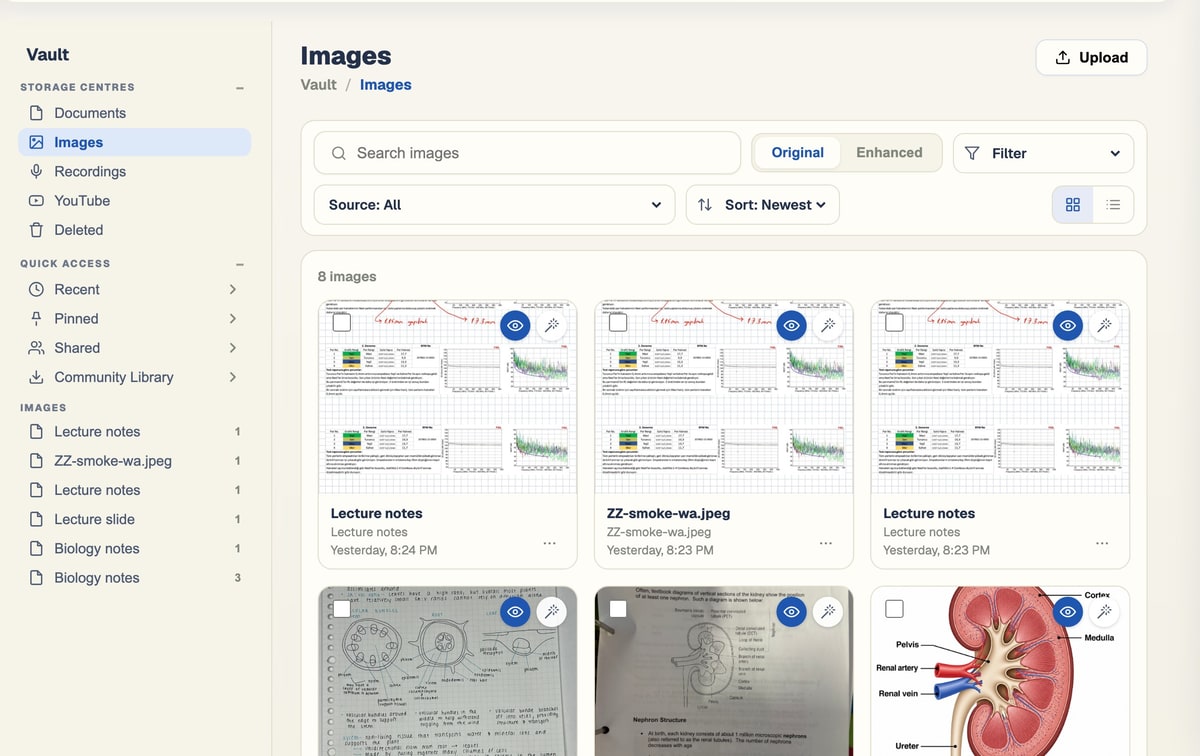Click the Upload button
Viewport: 1200px width, 756px height.
tap(1091, 58)
